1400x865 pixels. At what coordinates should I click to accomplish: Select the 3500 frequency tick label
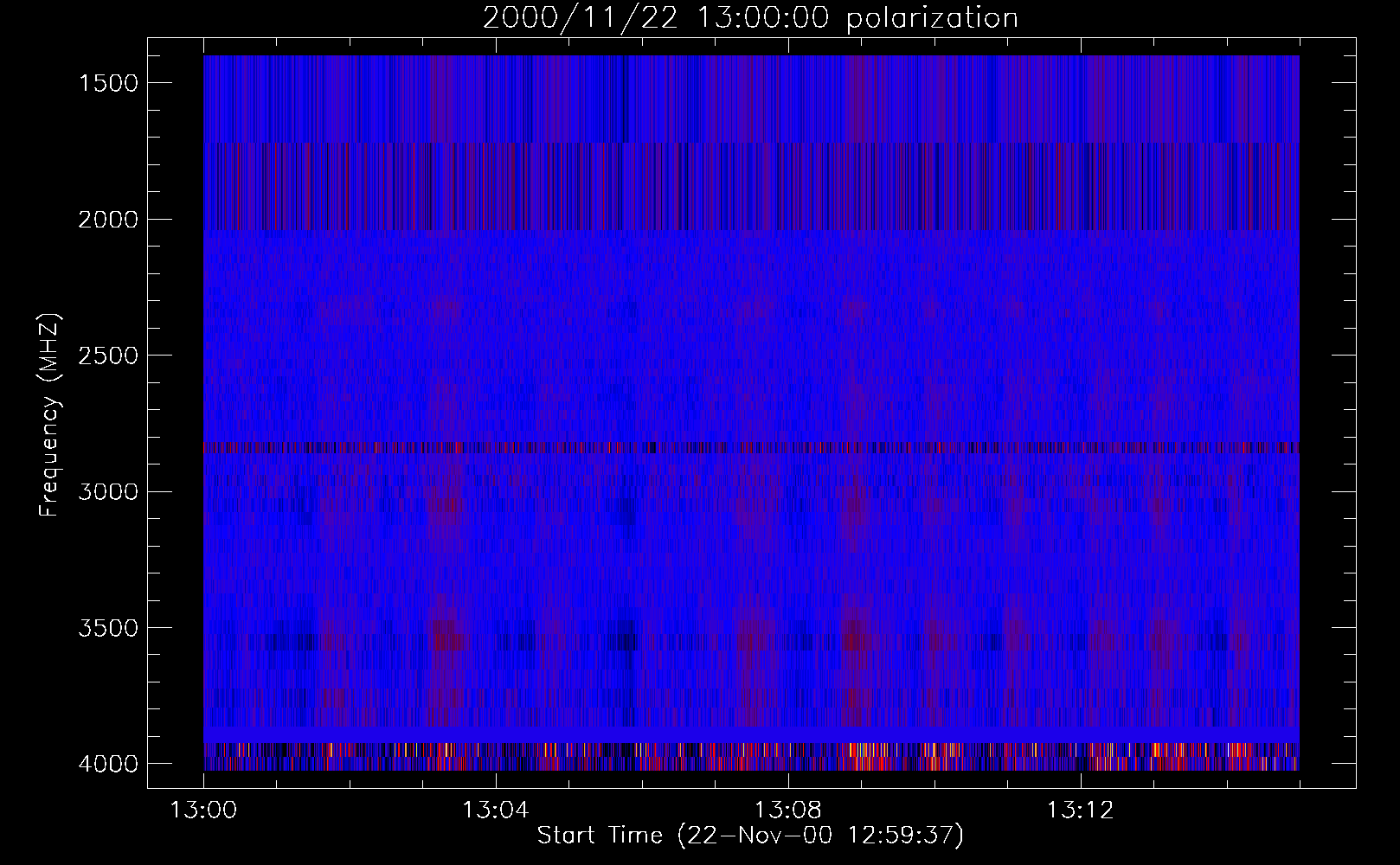(x=108, y=628)
